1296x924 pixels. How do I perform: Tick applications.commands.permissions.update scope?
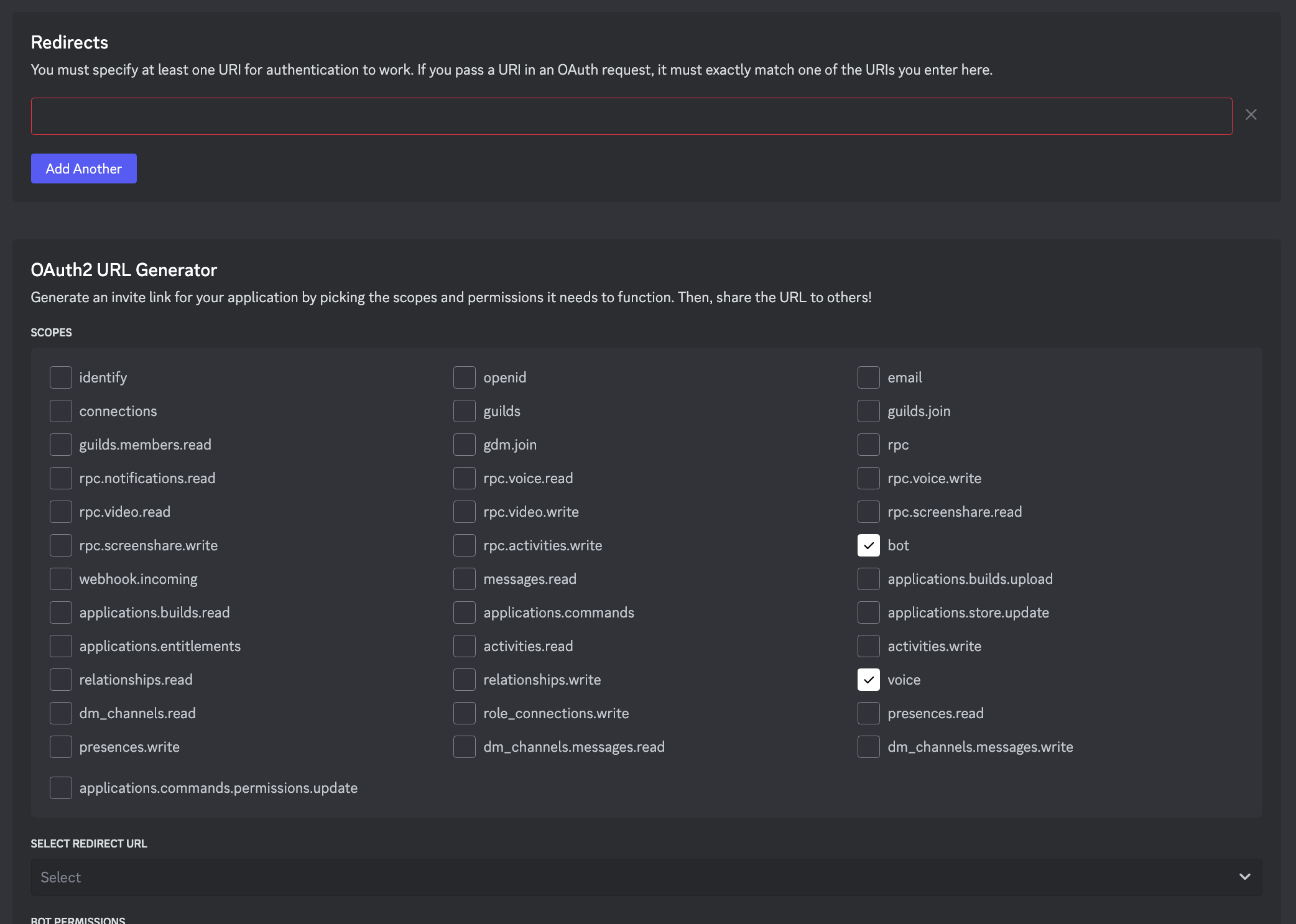click(x=61, y=788)
